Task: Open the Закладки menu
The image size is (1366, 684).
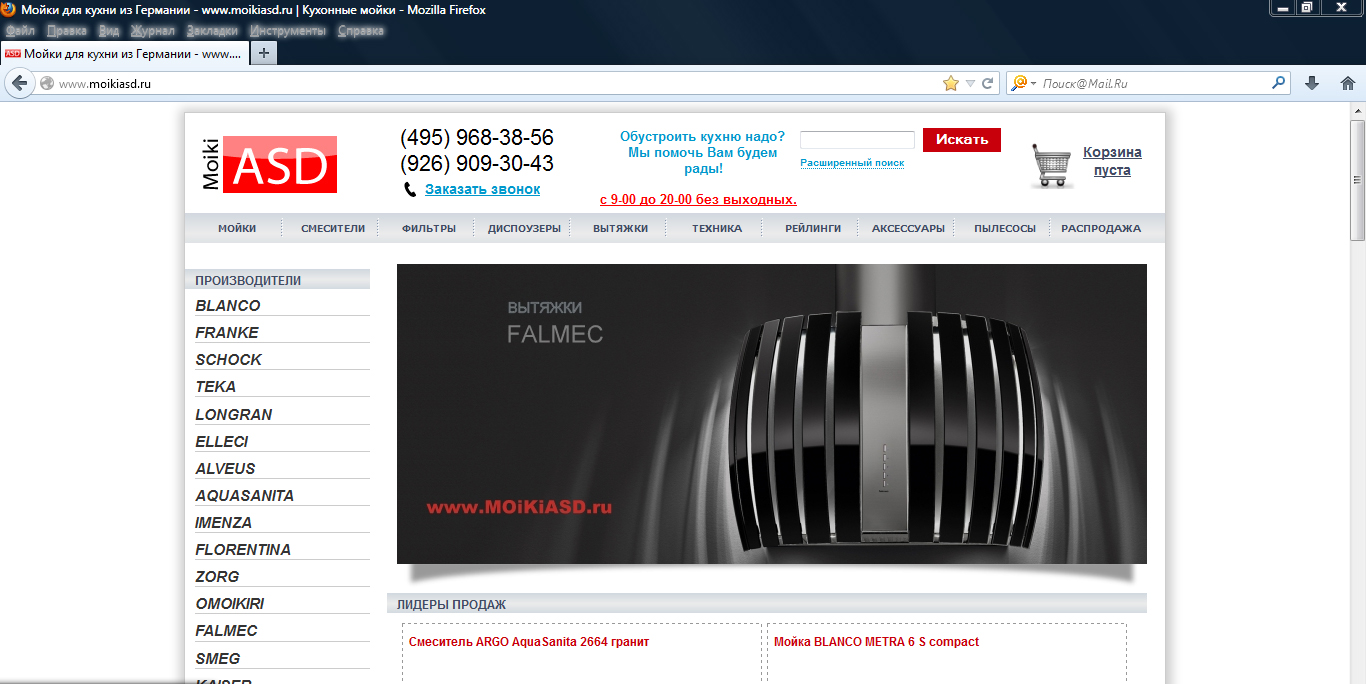Action: [x=212, y=31]
